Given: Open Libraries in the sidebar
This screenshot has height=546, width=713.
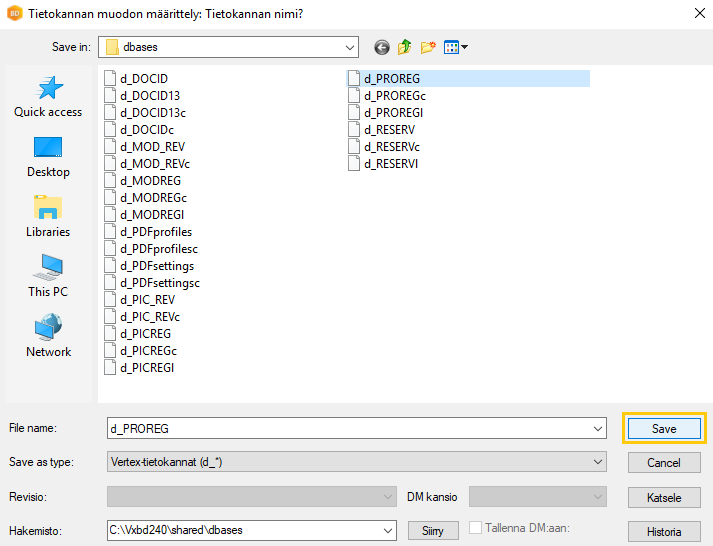Looking at the screenshot, I should pos(48,217).
